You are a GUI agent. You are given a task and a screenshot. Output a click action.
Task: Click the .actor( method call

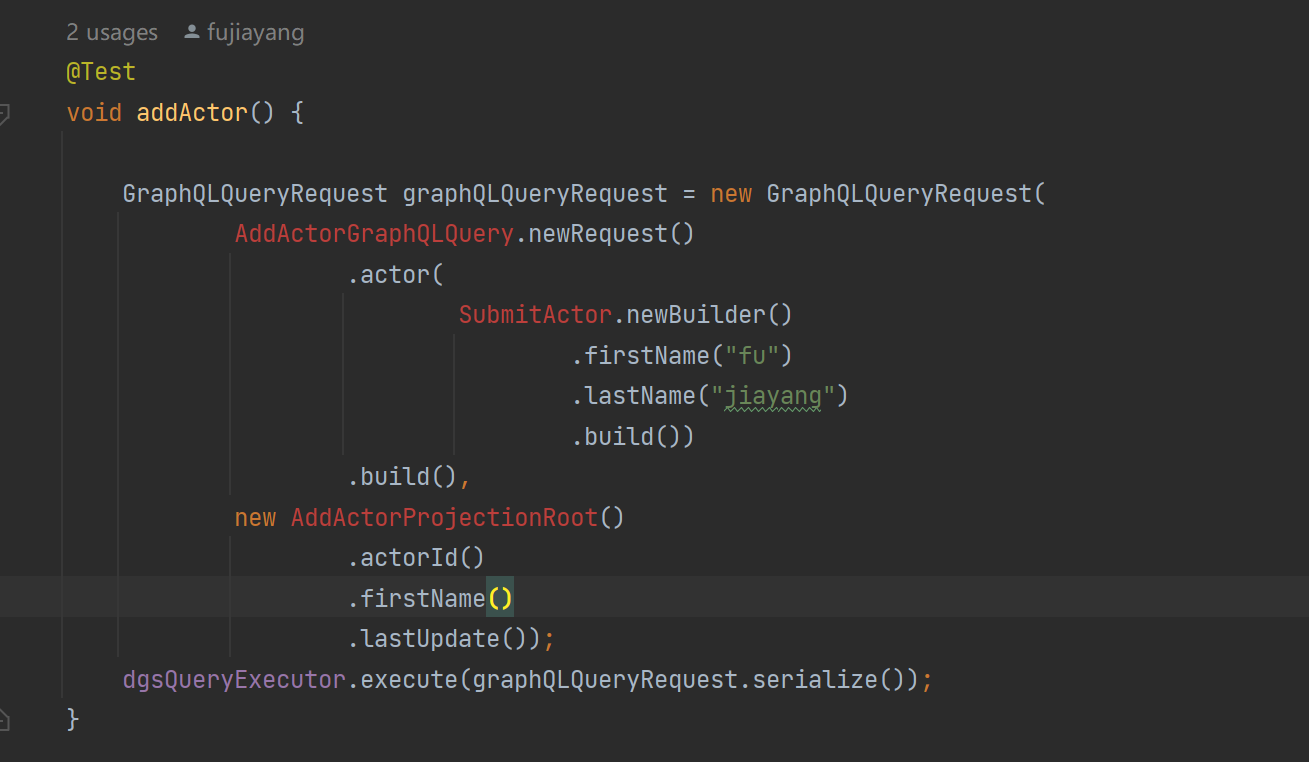pyautogui.click(x=394, y=275)
